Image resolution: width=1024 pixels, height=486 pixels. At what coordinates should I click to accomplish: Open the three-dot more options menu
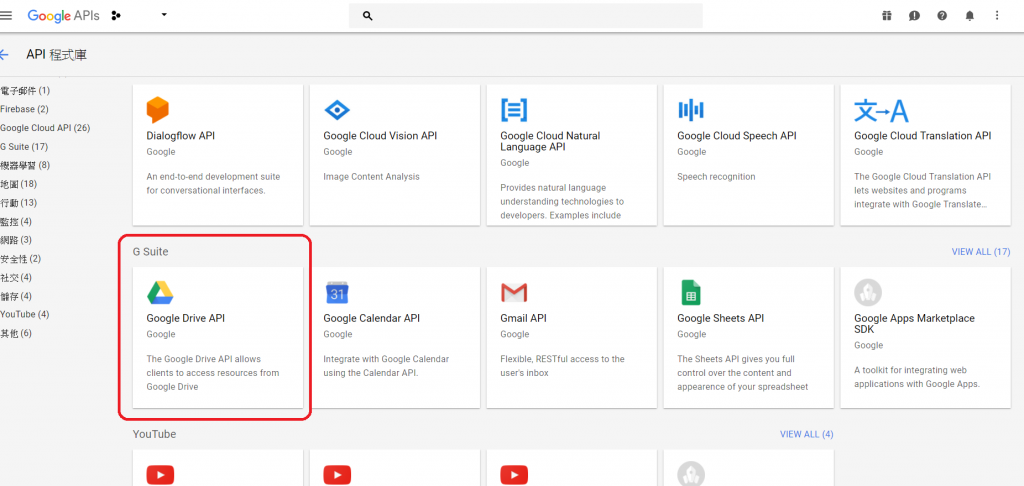997,16
